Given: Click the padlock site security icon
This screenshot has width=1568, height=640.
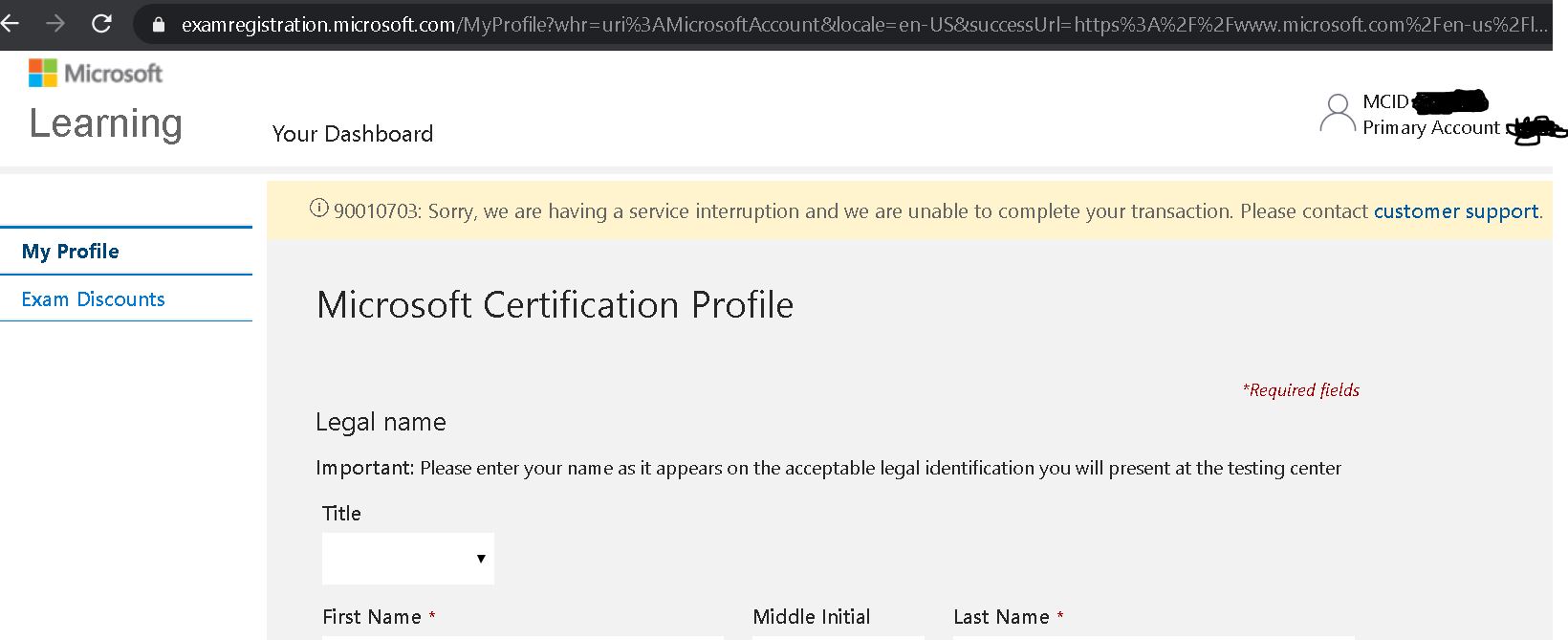Looking at the screenshot, I should click(x=159, y=25).
